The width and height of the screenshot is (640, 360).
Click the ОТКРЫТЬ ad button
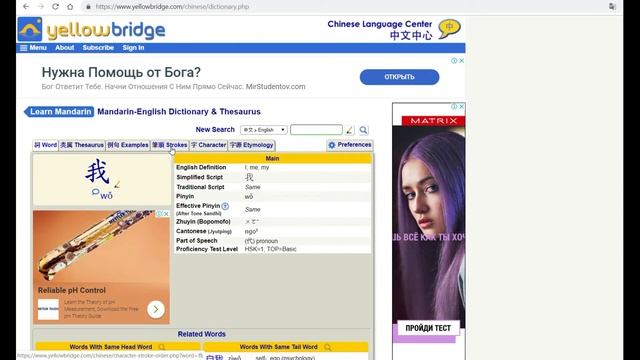399,77
